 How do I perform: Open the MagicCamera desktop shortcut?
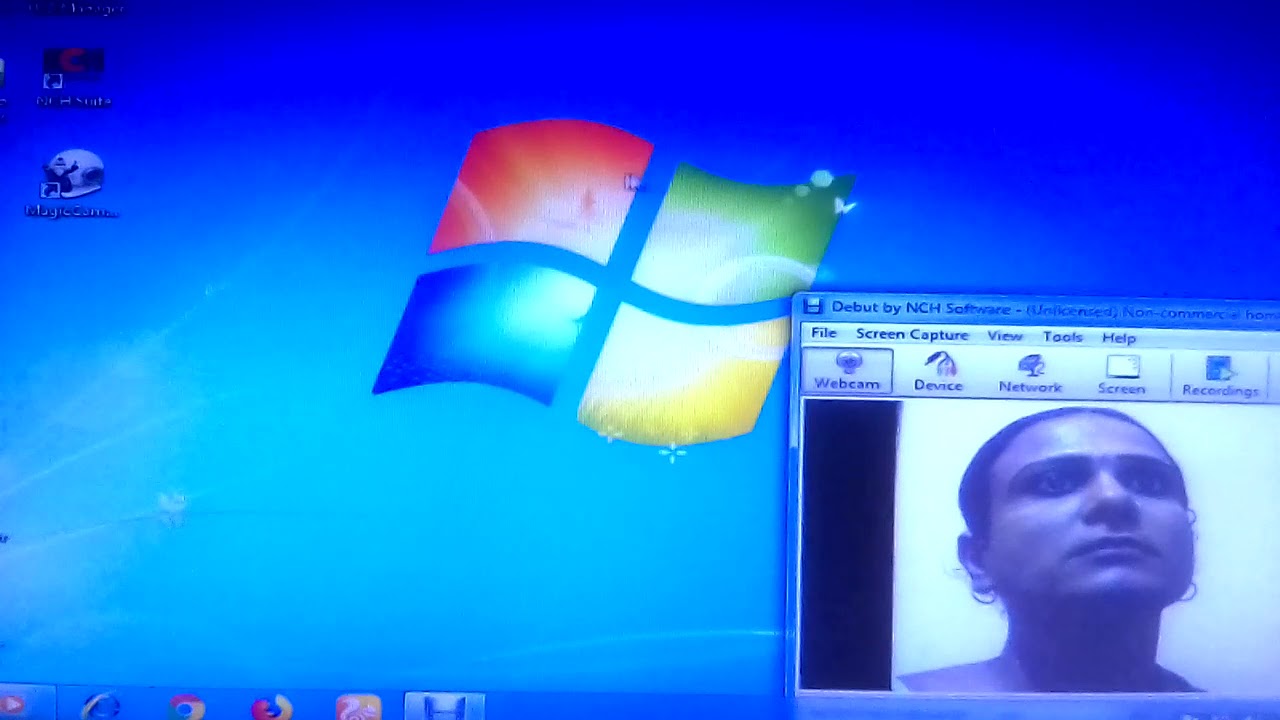click(72, 184)
